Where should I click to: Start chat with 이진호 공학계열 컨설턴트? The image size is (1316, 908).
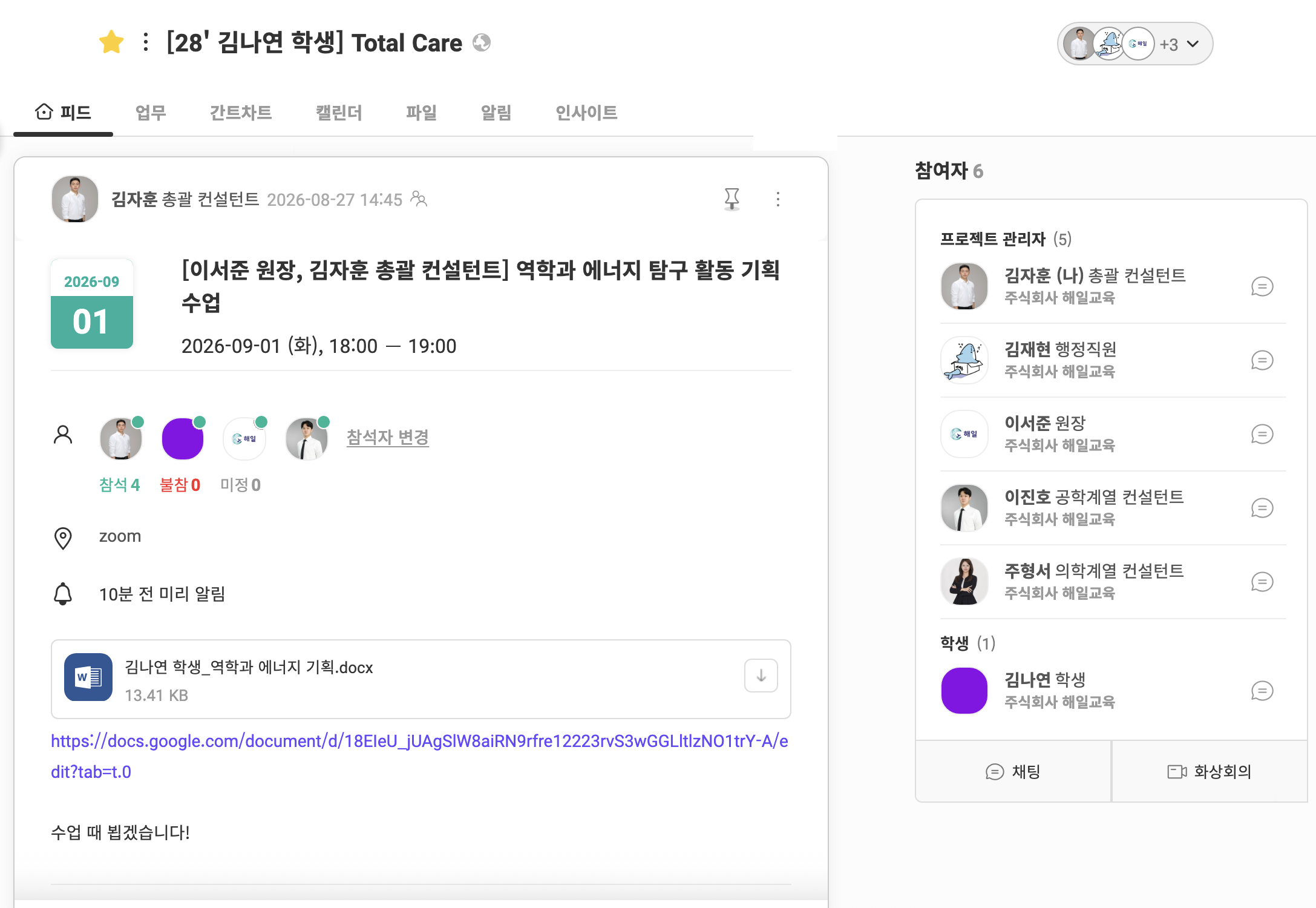[1262, 508]
